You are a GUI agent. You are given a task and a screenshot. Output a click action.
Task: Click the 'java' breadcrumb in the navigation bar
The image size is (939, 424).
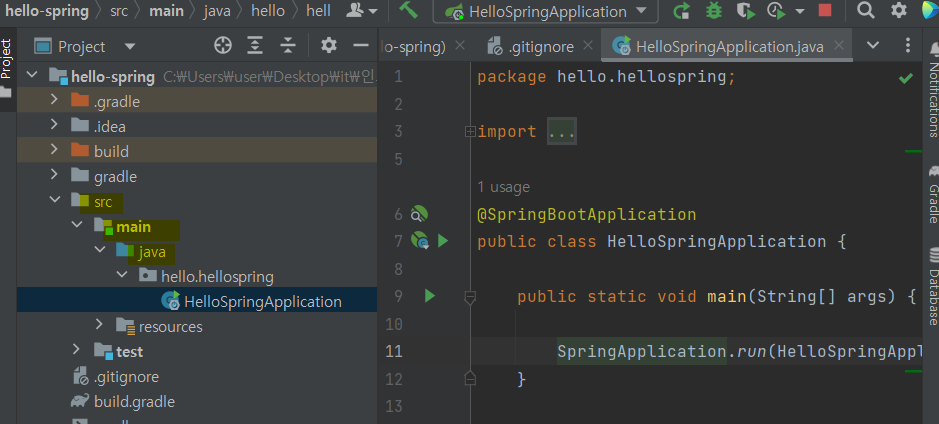click(217, 11)
